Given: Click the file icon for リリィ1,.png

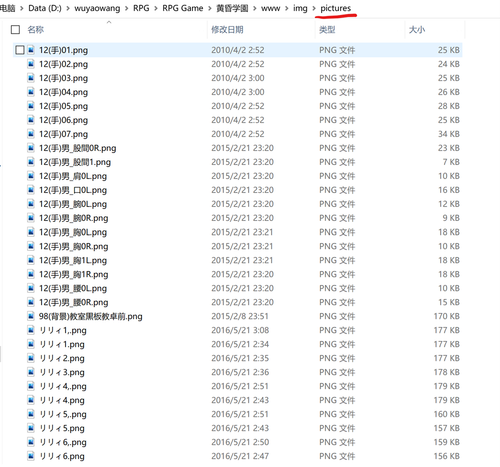Looking at the screenshot, I should (31, 330).
